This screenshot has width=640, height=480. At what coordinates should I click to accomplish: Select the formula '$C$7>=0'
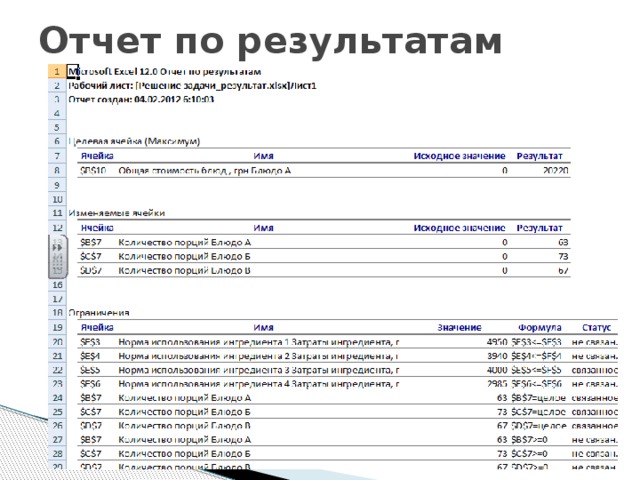(x=529, y=453)
